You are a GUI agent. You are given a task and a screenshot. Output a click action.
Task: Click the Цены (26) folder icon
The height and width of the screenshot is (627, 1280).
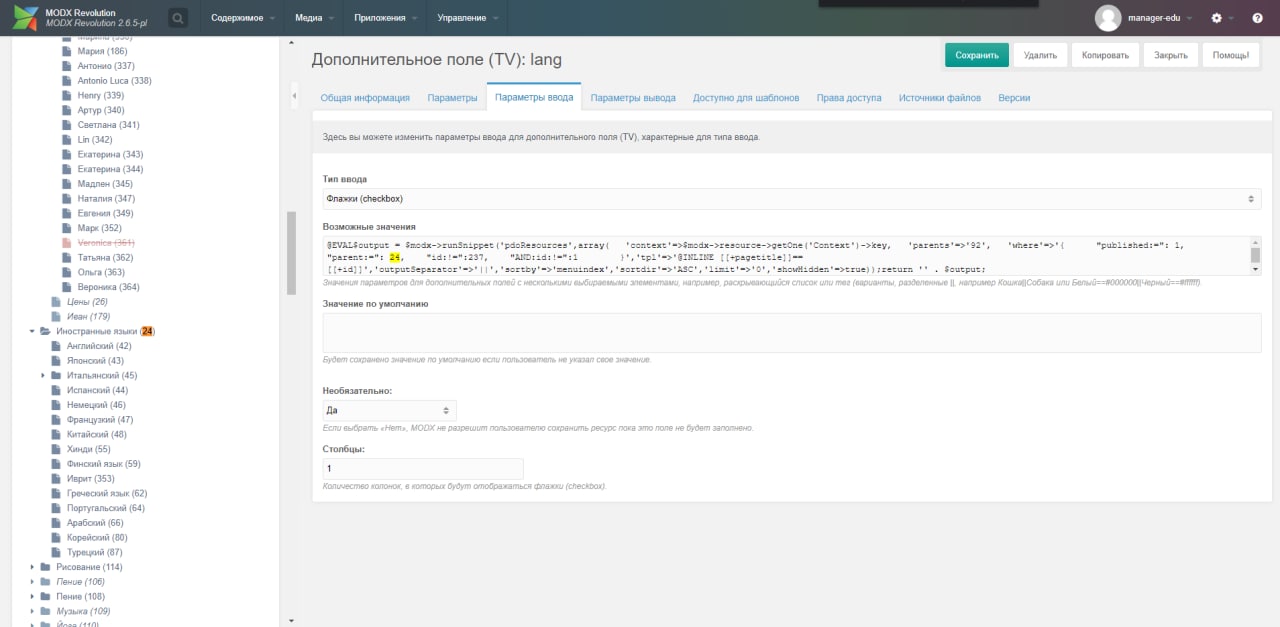[x=57, y=302]
